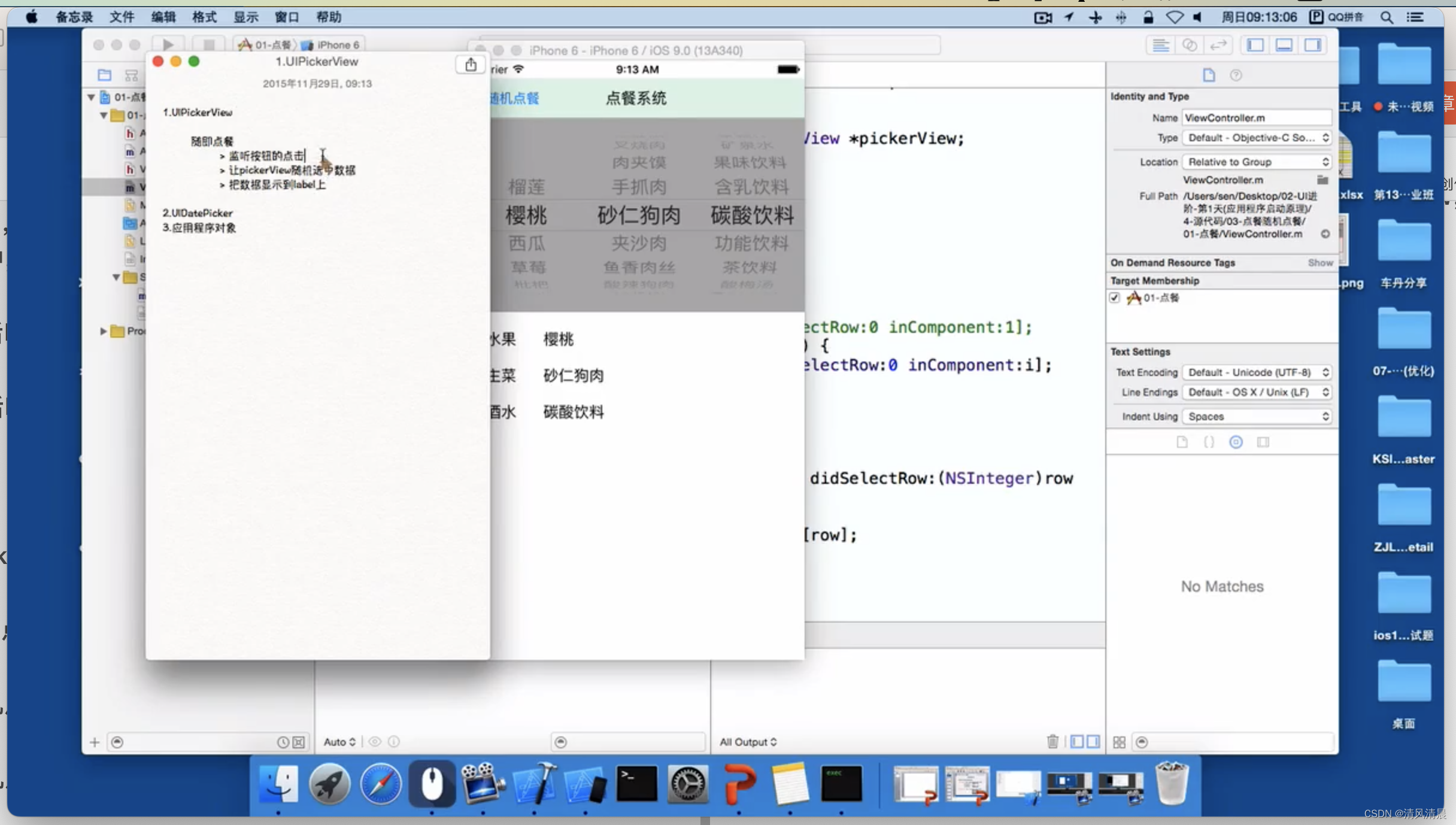Open the 01-点餐 scheme selector
Screen dimensions: 1456x825
pyautogui.click(x=266, y=45)
